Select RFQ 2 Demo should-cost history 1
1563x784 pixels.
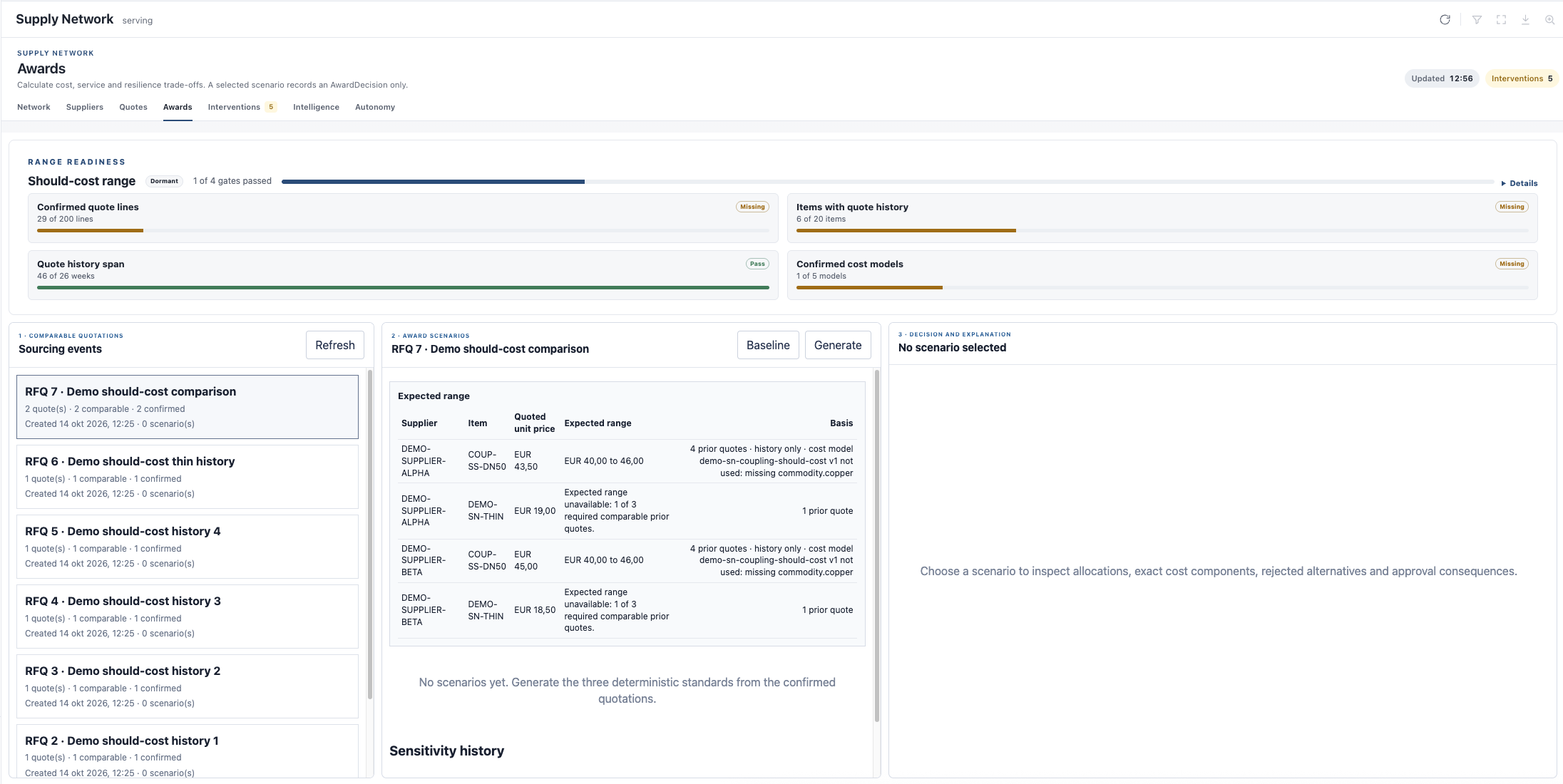[x=188, y=751]
